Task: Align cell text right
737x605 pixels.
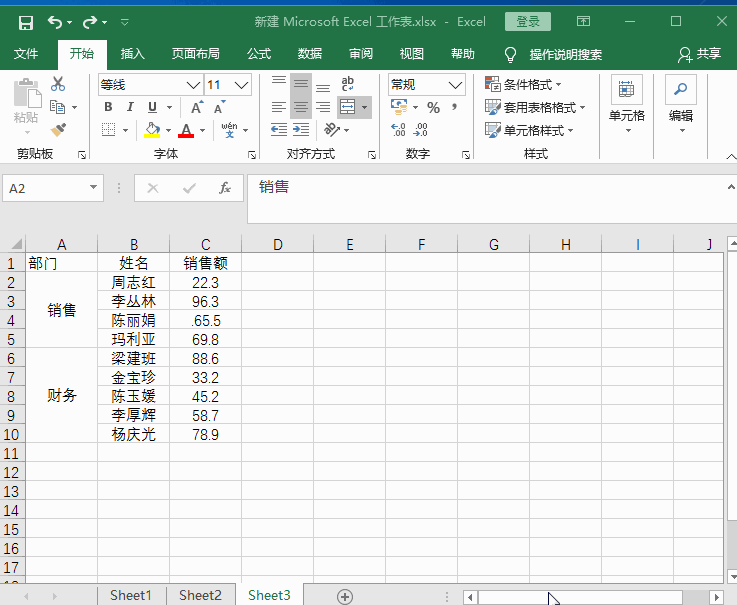Action: tap(323, 107)
